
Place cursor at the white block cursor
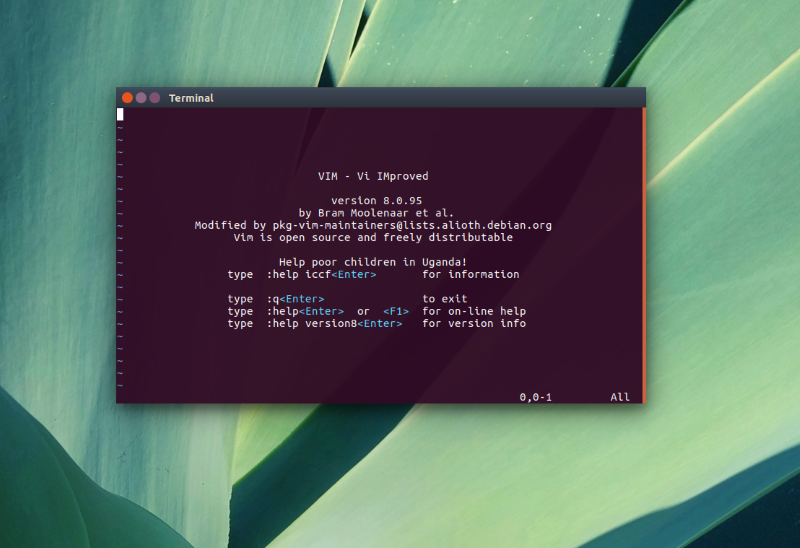point(120,114)
